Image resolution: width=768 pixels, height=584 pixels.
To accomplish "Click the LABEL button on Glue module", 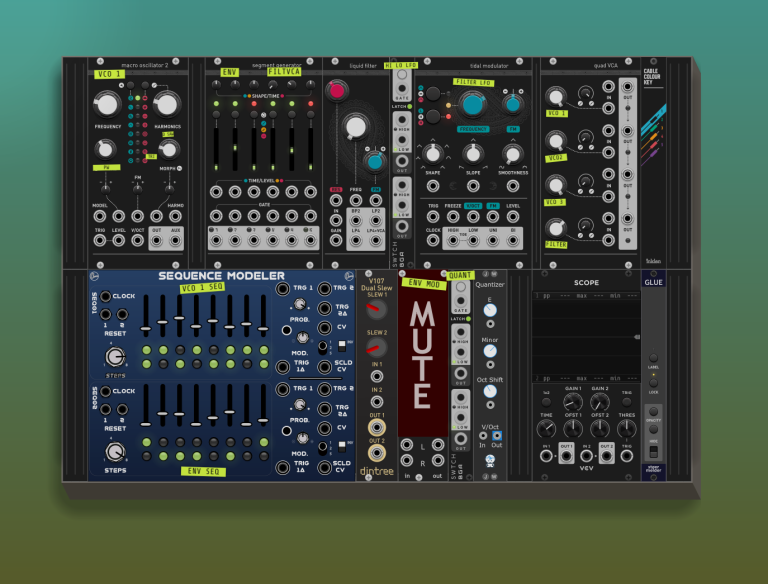I will click(x=653, y=357).
